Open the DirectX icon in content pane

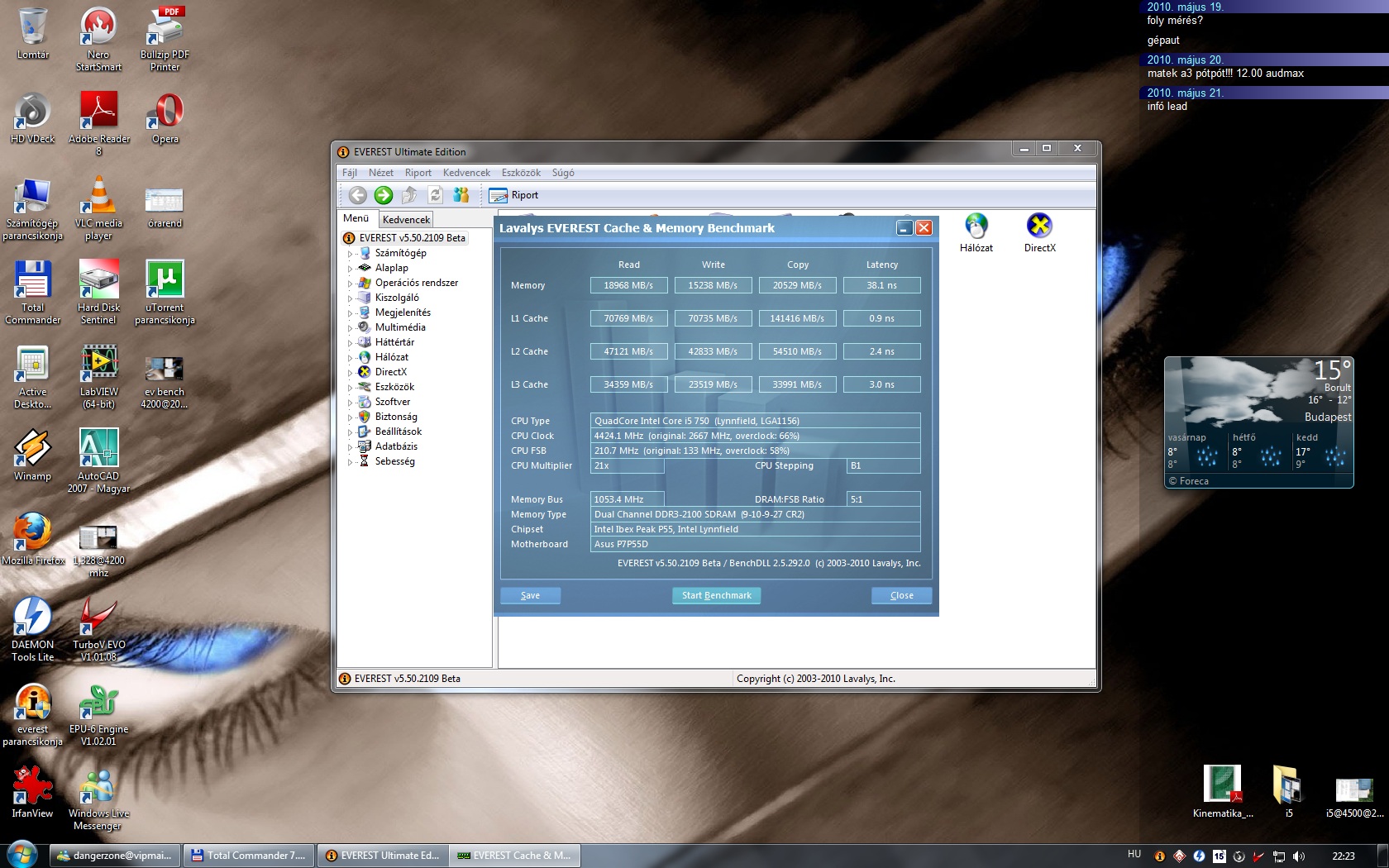coord(1039,232)
